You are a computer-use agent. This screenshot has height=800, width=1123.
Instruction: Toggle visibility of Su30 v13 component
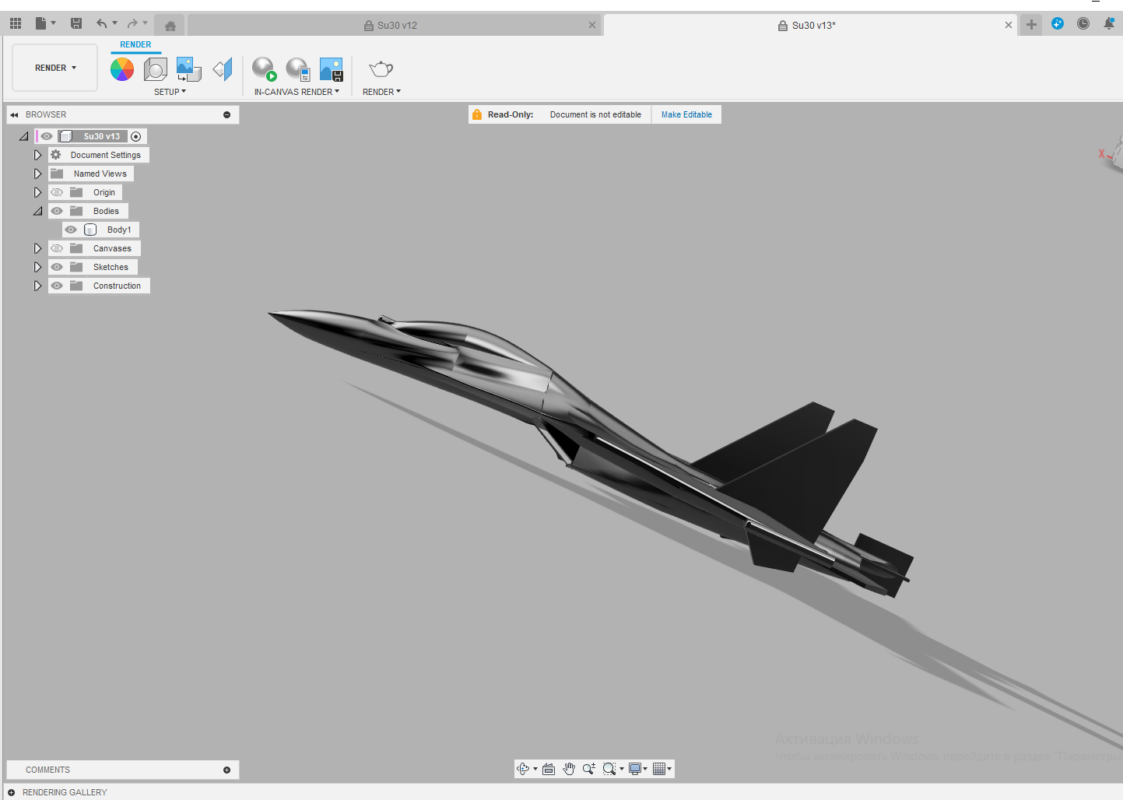47,136
